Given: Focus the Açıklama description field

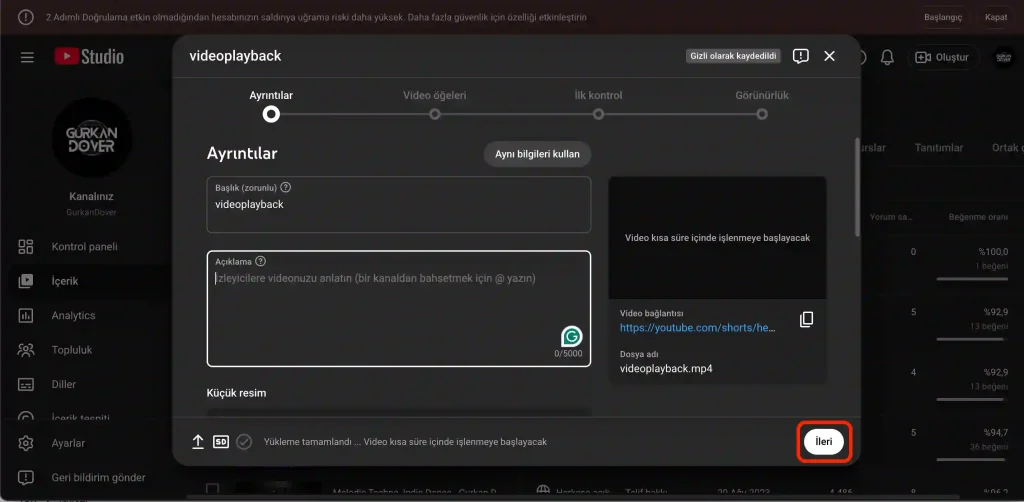Looking at the screenshot, I should click(399, 309).
